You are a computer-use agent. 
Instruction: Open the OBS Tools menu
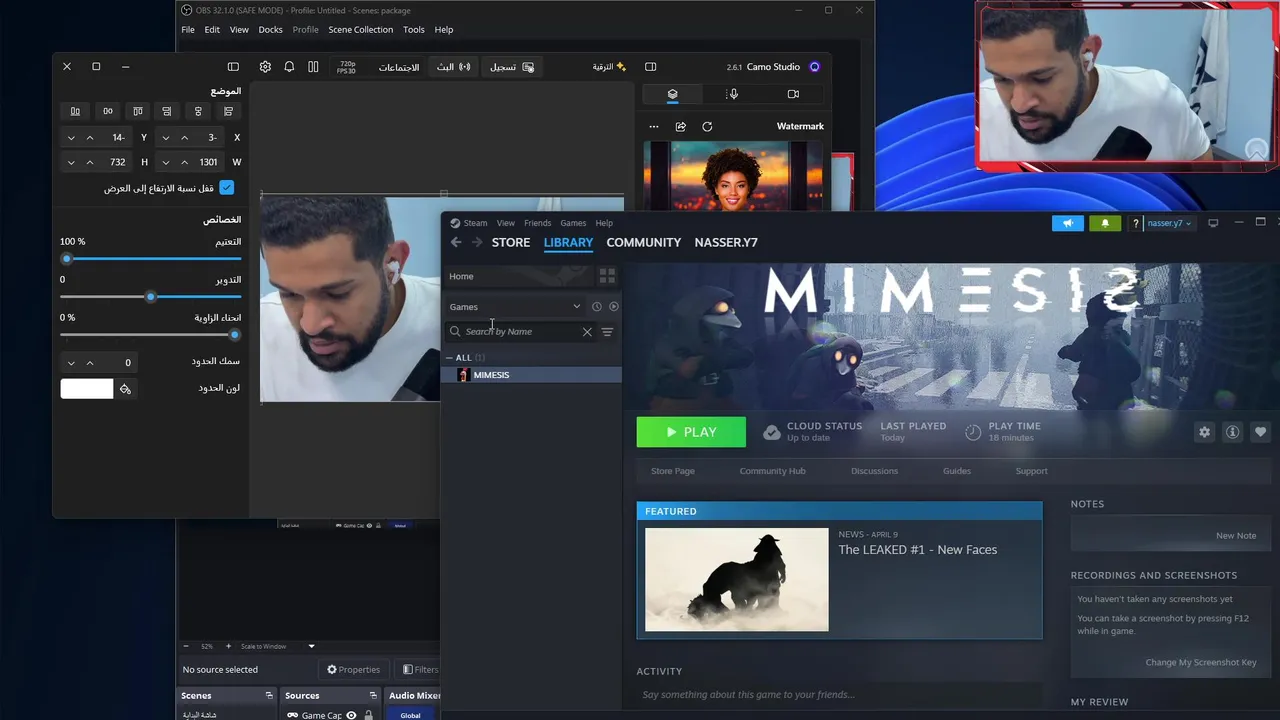pyautogui.click(x=414, y=30)
